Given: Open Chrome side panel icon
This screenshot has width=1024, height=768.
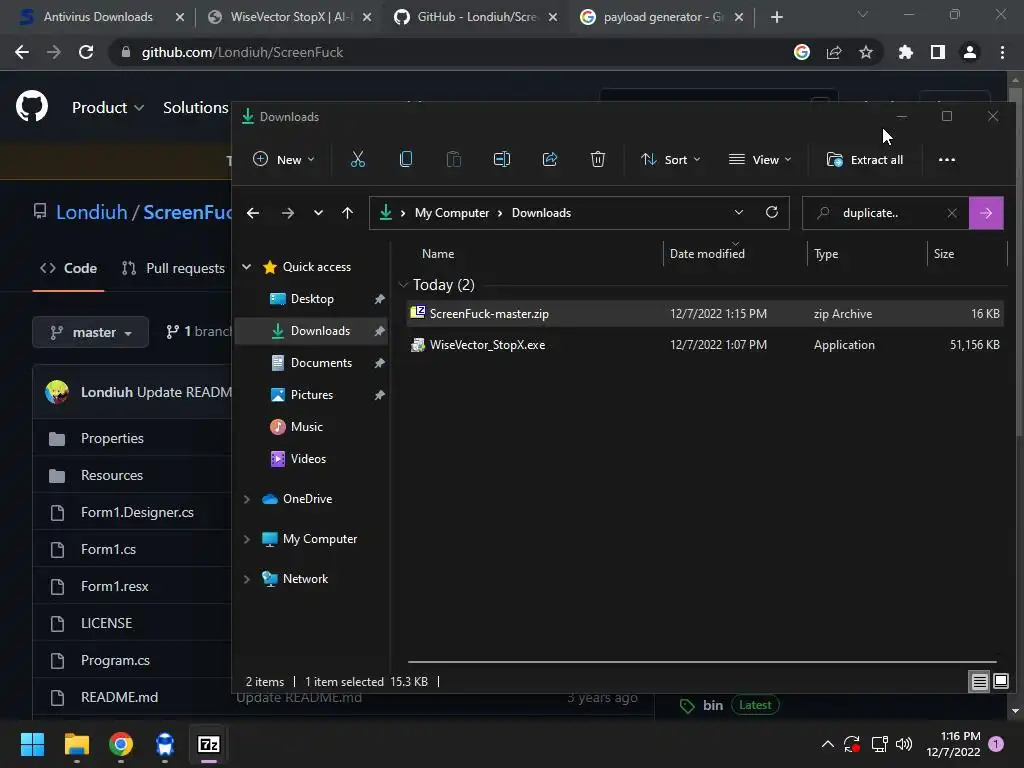Looking at the screenshot, I should [938, 52].
